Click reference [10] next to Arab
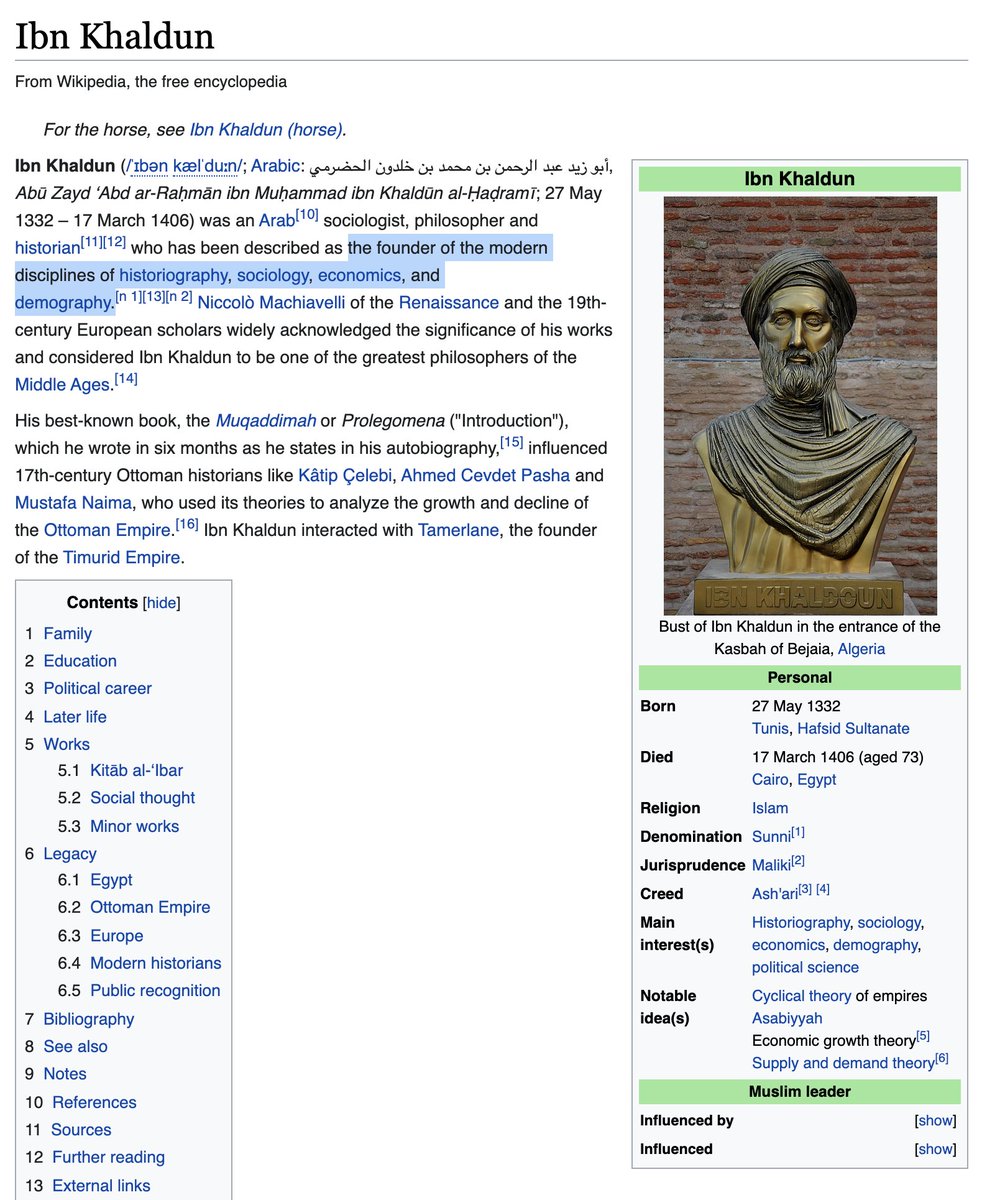 point(306,215)
